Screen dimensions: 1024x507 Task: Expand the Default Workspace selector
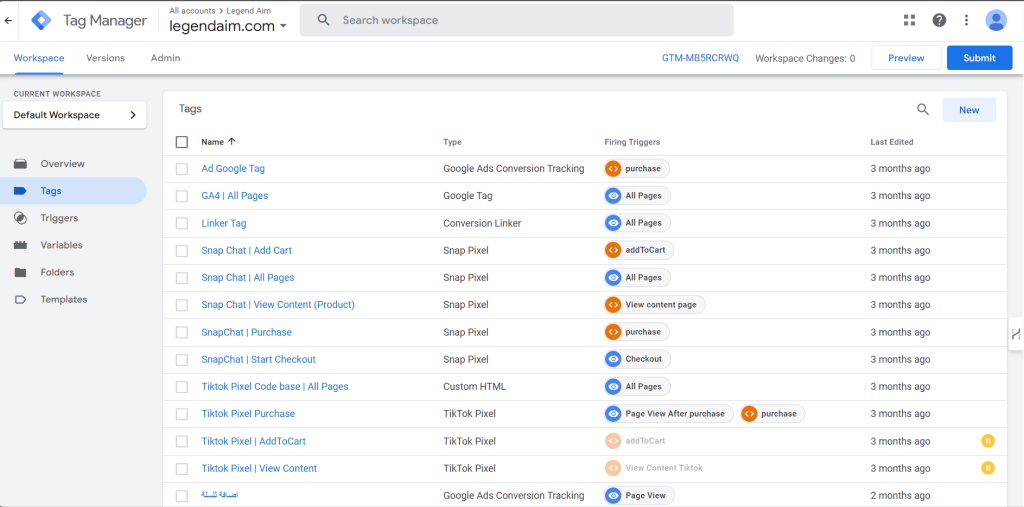click(75, 115)
